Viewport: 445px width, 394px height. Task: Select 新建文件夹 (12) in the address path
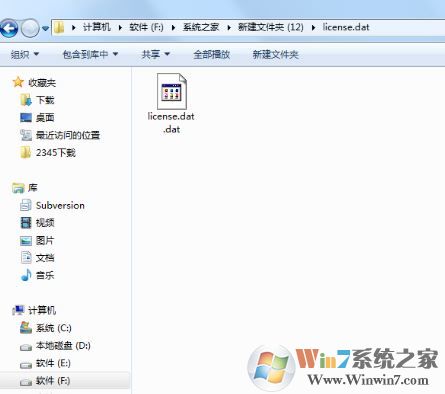coord(271,27)
